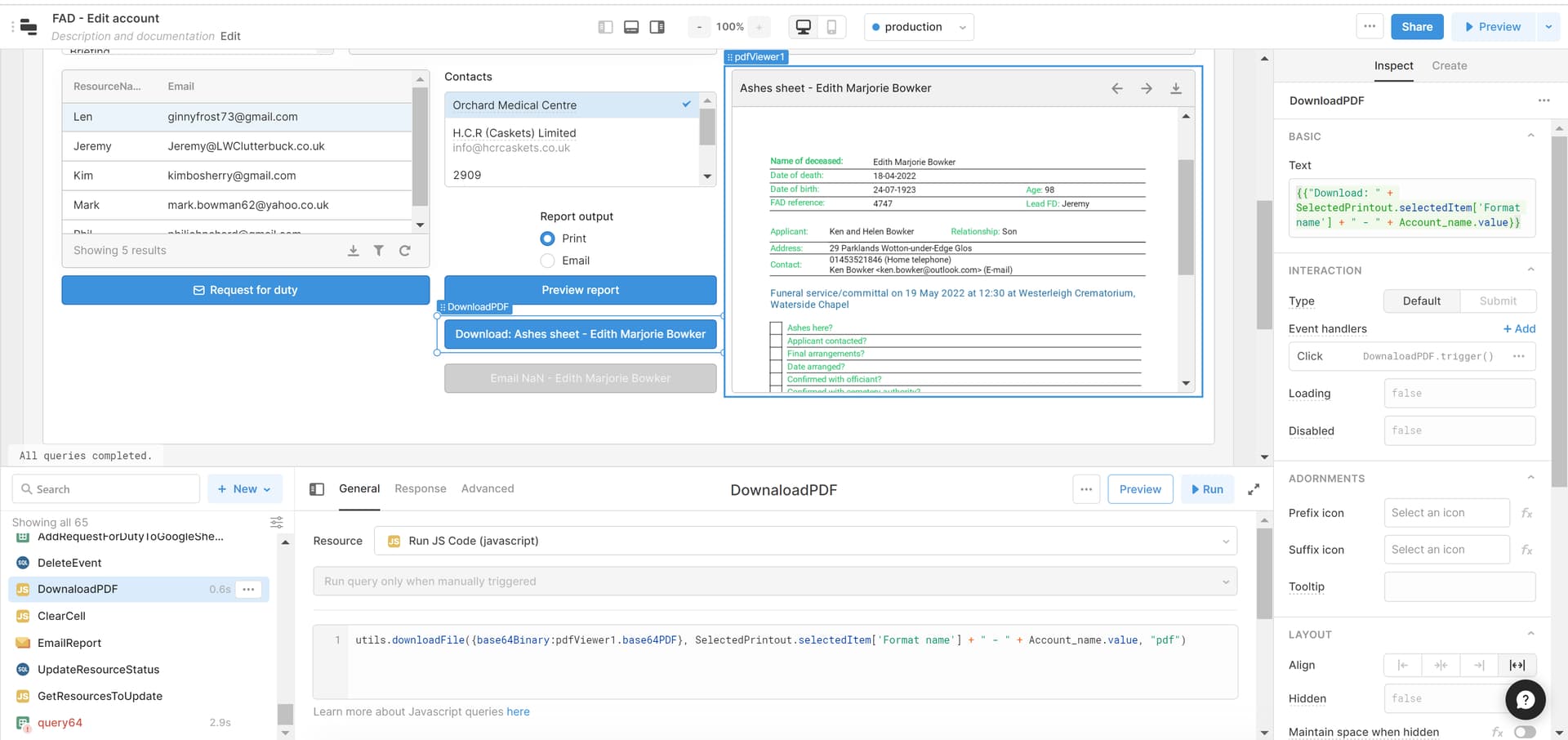Download PDF from viewer toolbar
This screenshot has height=740, width=1568.
pyautogui.click(x=1176, y=88)
